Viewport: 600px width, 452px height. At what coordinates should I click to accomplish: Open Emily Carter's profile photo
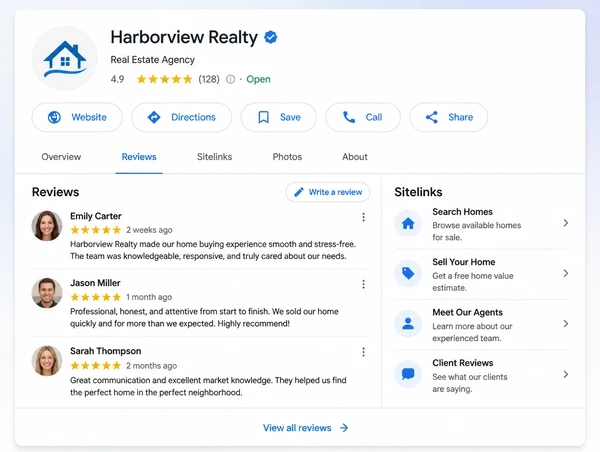47,226
